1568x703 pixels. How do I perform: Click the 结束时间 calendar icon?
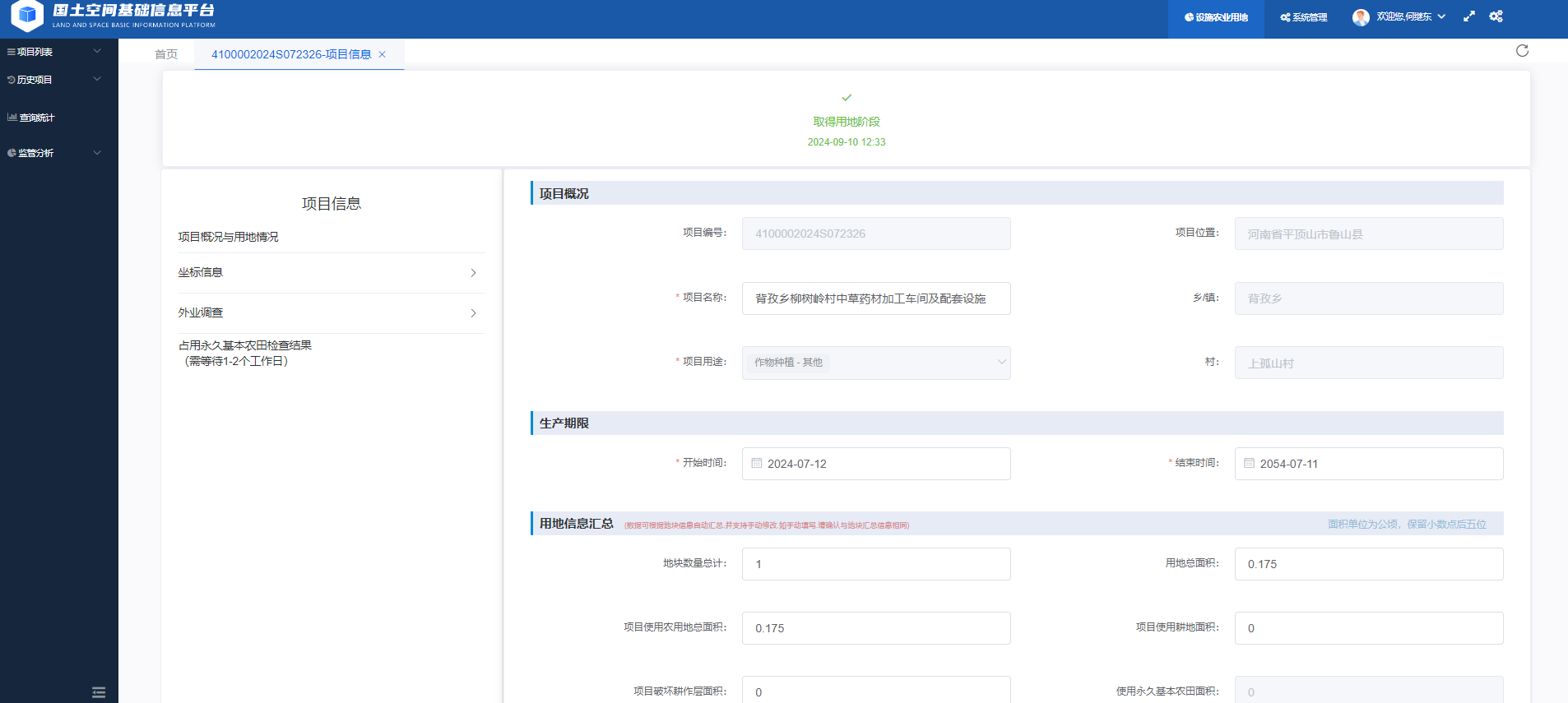pos(1250,463)
